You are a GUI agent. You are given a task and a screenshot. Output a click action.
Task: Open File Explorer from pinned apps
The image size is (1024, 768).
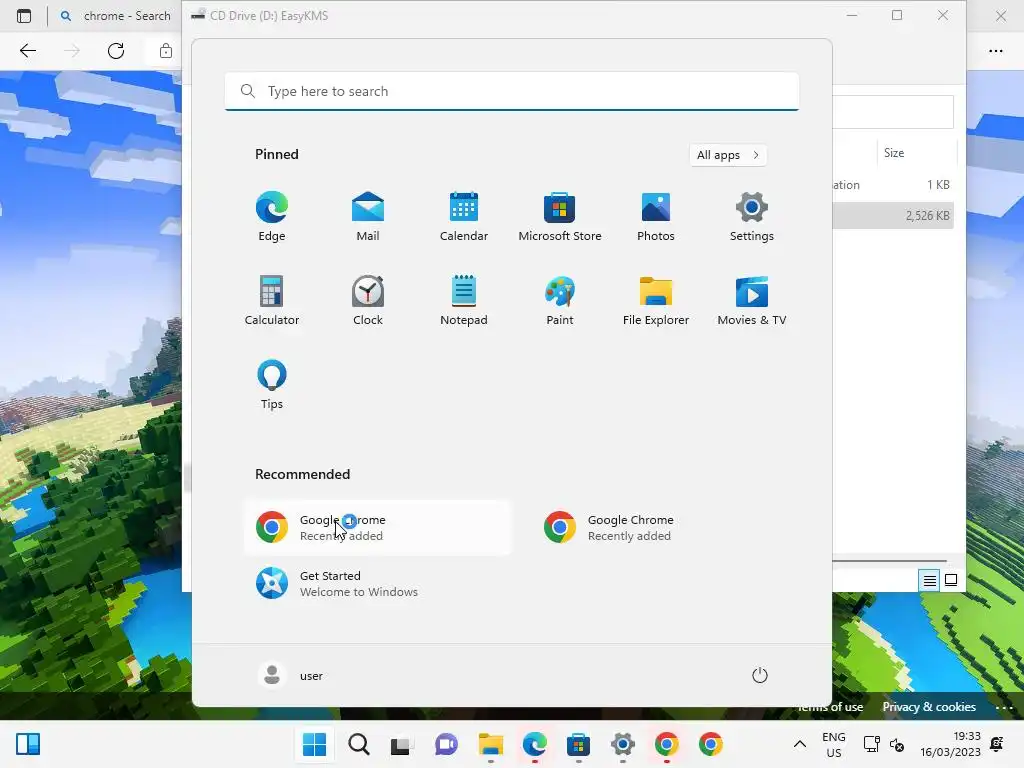coord(656,300)
